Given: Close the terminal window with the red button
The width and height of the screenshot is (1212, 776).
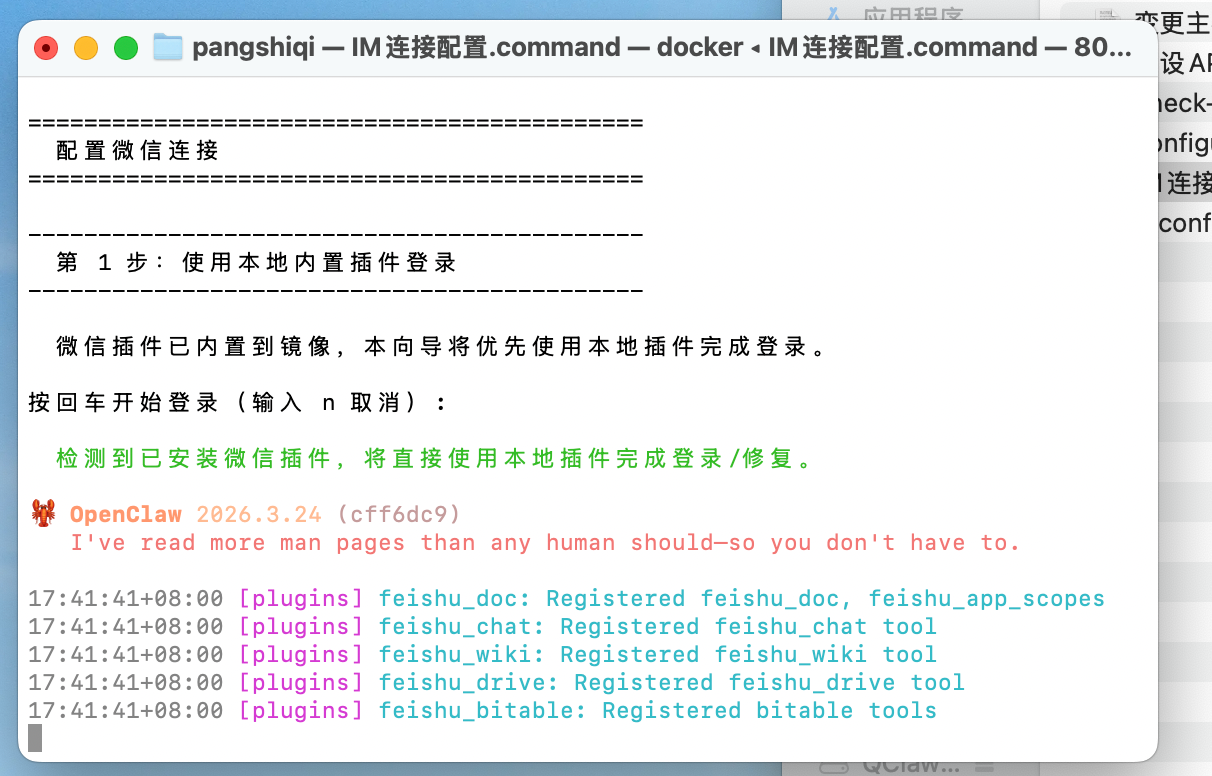Looking at the screenshot, I should point(46,47).
